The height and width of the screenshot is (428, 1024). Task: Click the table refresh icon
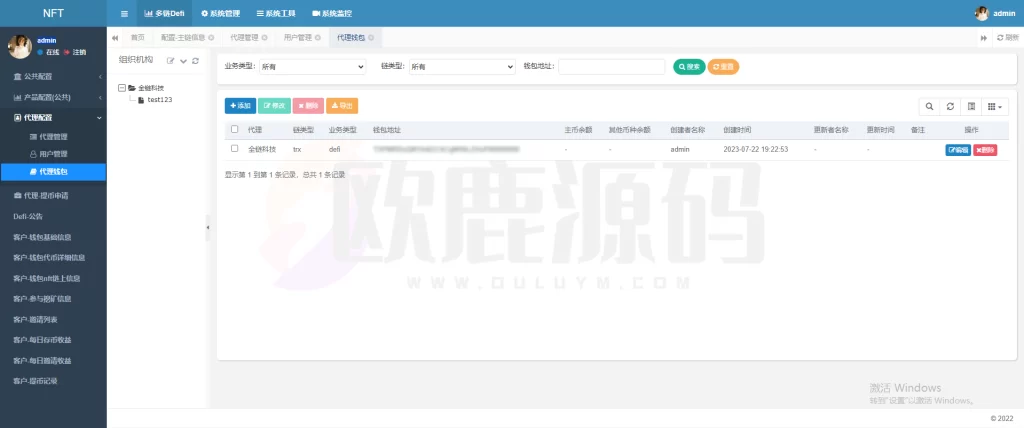coord(950,106)
